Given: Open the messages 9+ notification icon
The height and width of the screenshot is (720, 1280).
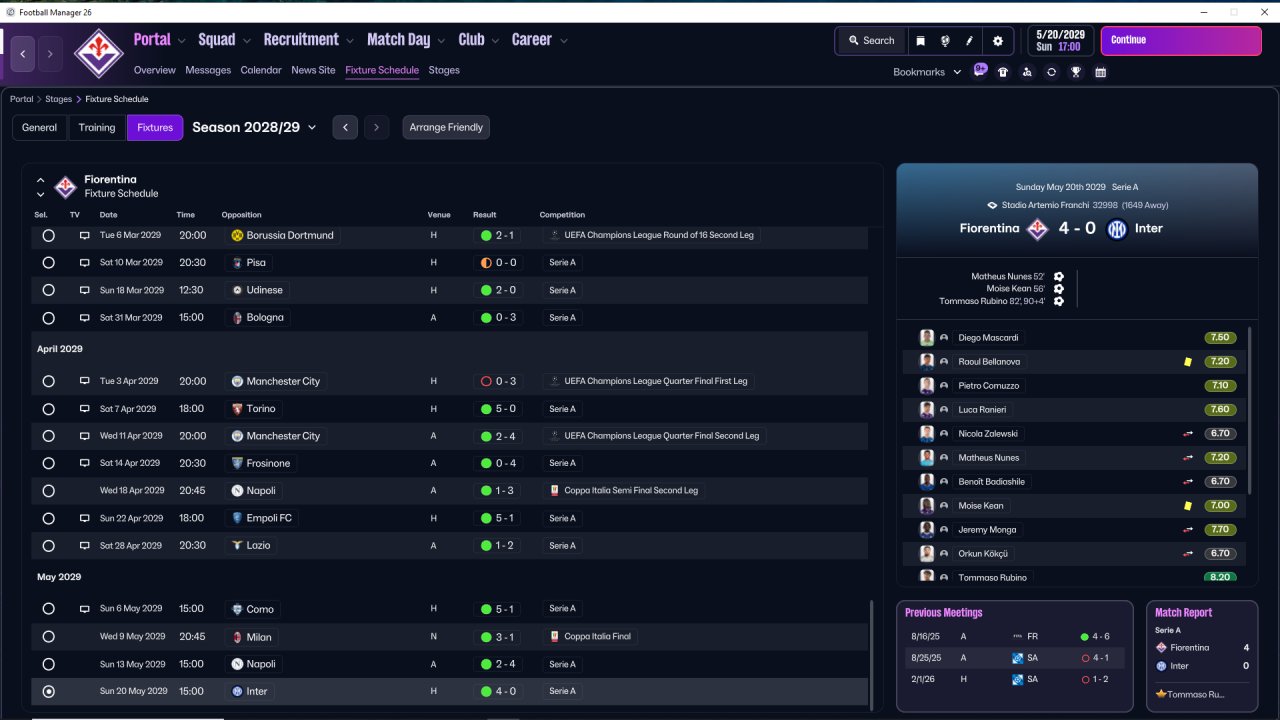Looking at the screenshot, I should (x=980, y=70).
